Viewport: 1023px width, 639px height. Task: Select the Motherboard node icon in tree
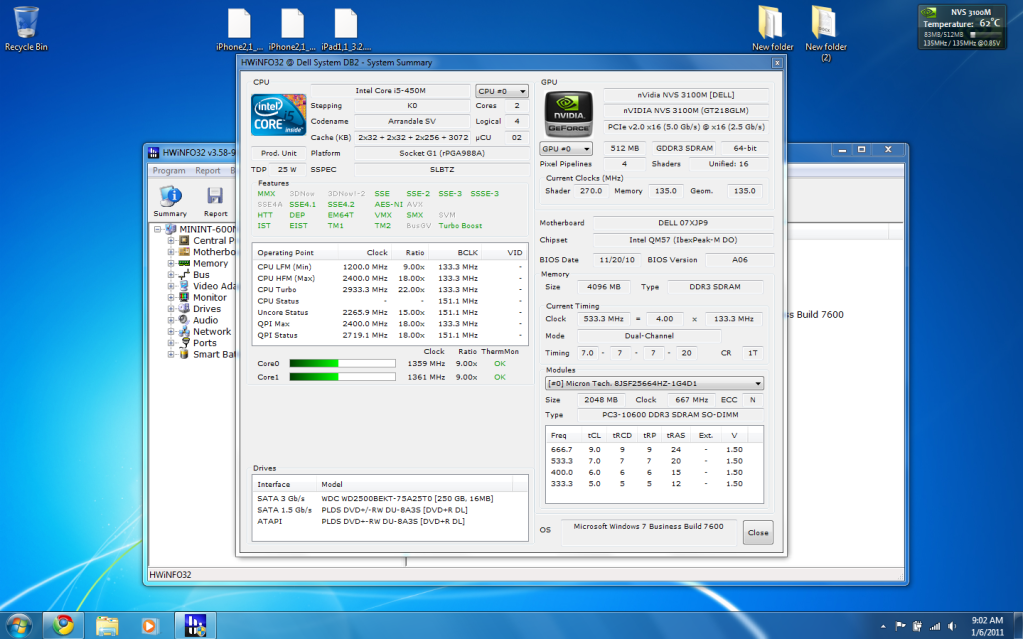[x=185, y=252]
